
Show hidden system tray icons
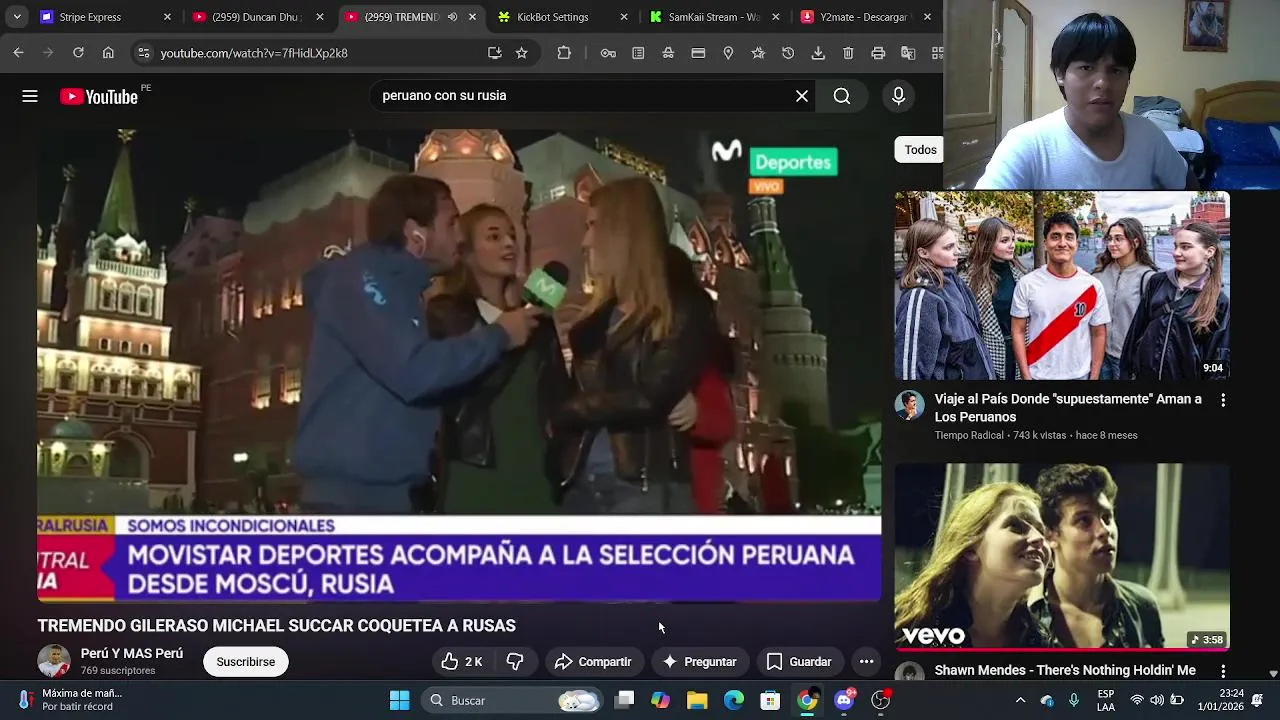[x=1020, y=700]
